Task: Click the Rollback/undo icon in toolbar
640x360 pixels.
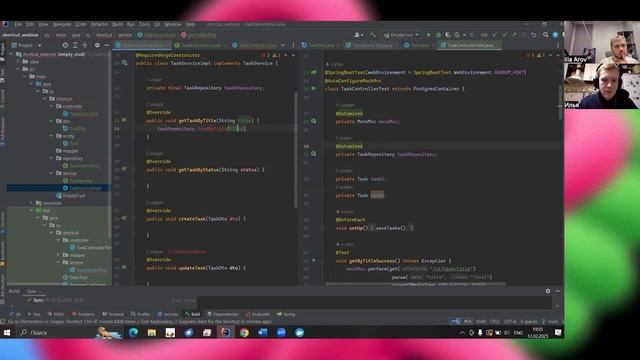Action: [x=533, y=35]
